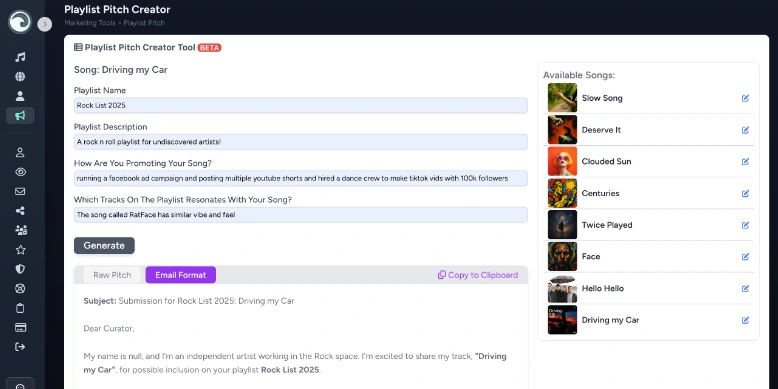
Task: Edit the Slow Song entry with its pencil icon
Action: 745,98
